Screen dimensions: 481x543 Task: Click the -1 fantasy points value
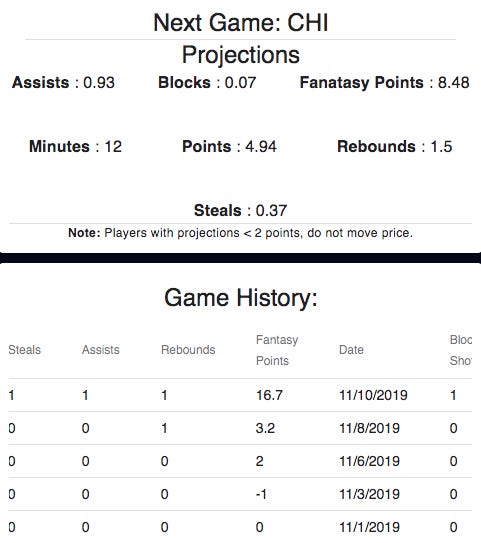261,494
